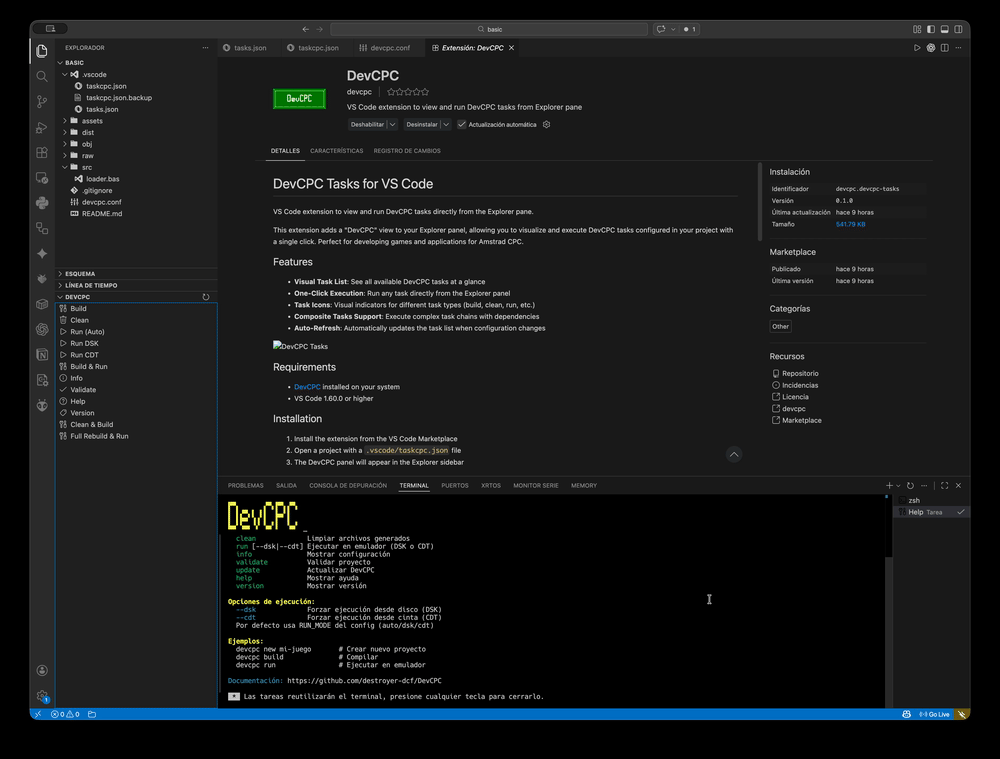Click the Copilot status bar icon
The width and height of the screenshot is (1000, 759).
pos(906,714)
